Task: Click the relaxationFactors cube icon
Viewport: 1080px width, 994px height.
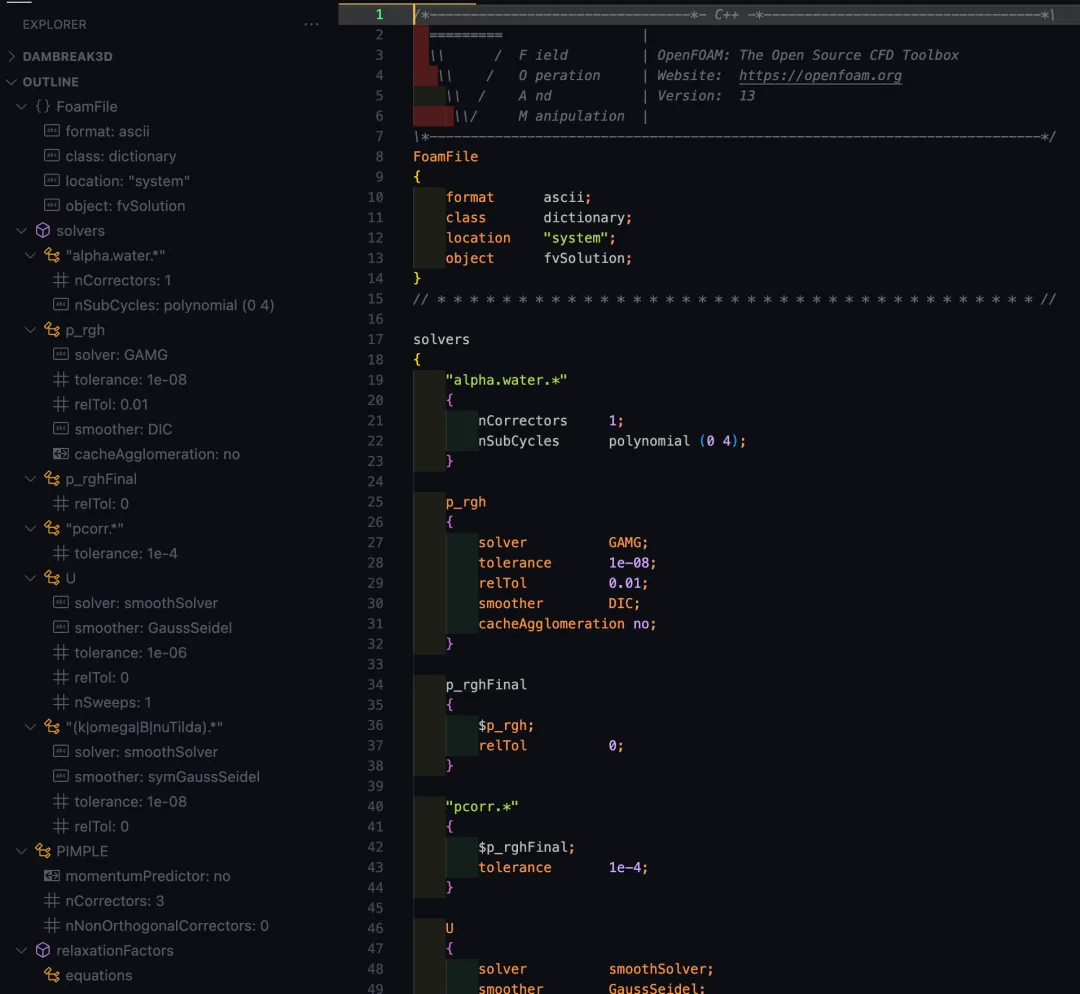Action: 42,951
